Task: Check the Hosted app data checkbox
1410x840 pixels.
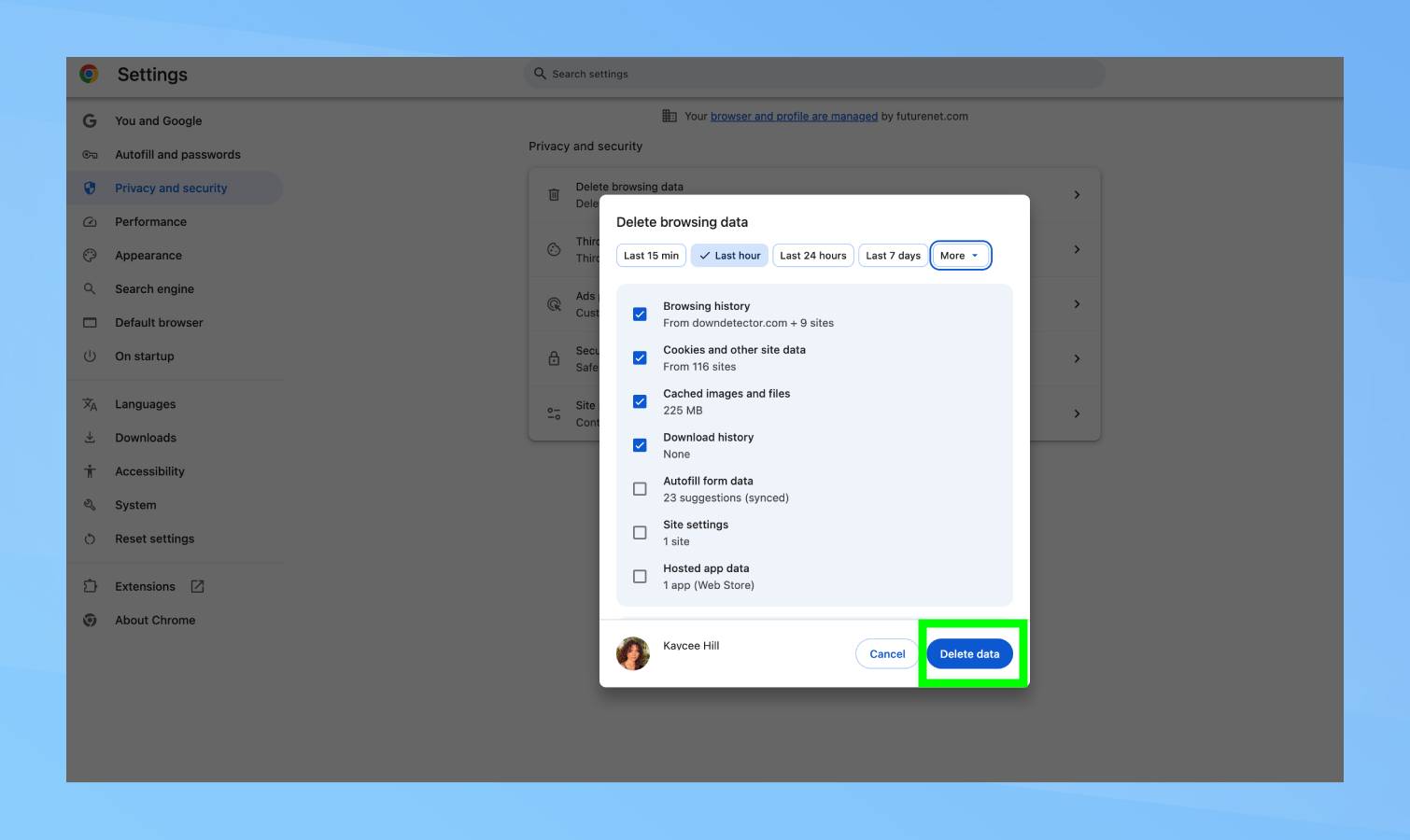Action: coord(640,577)
